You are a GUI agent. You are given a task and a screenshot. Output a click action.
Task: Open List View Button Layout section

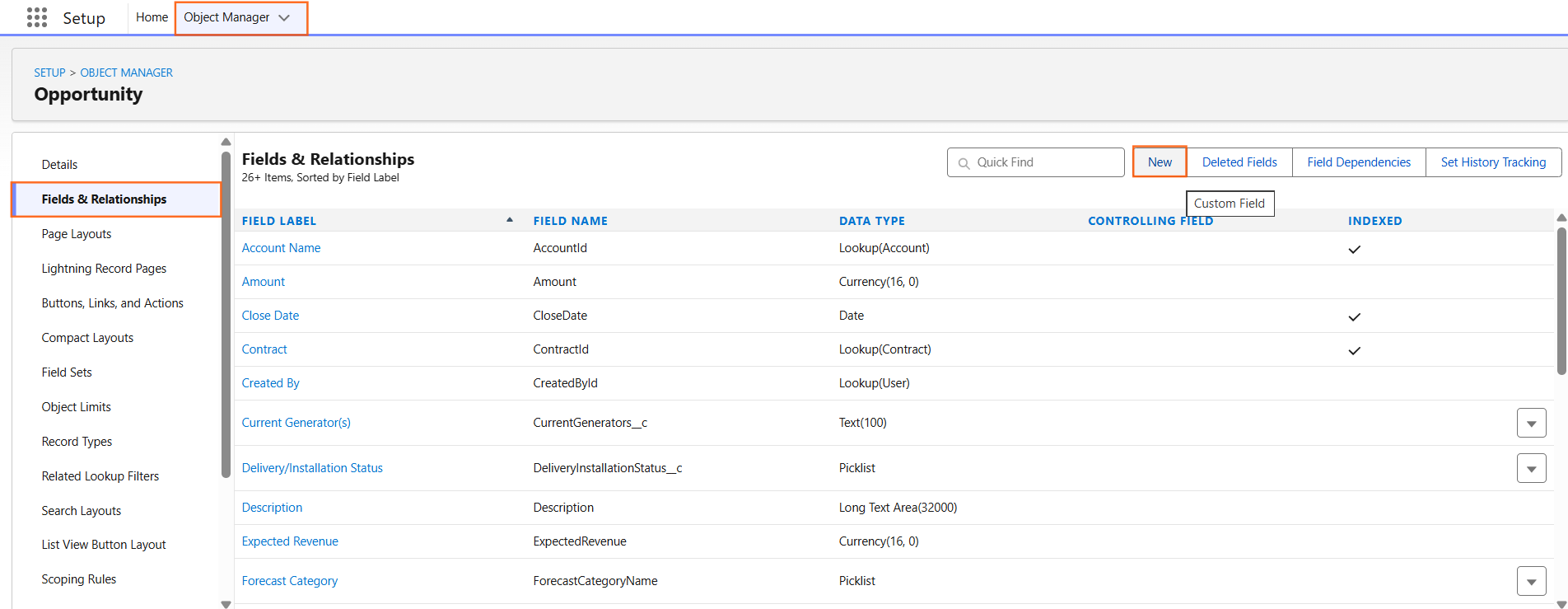coord(104,545)
